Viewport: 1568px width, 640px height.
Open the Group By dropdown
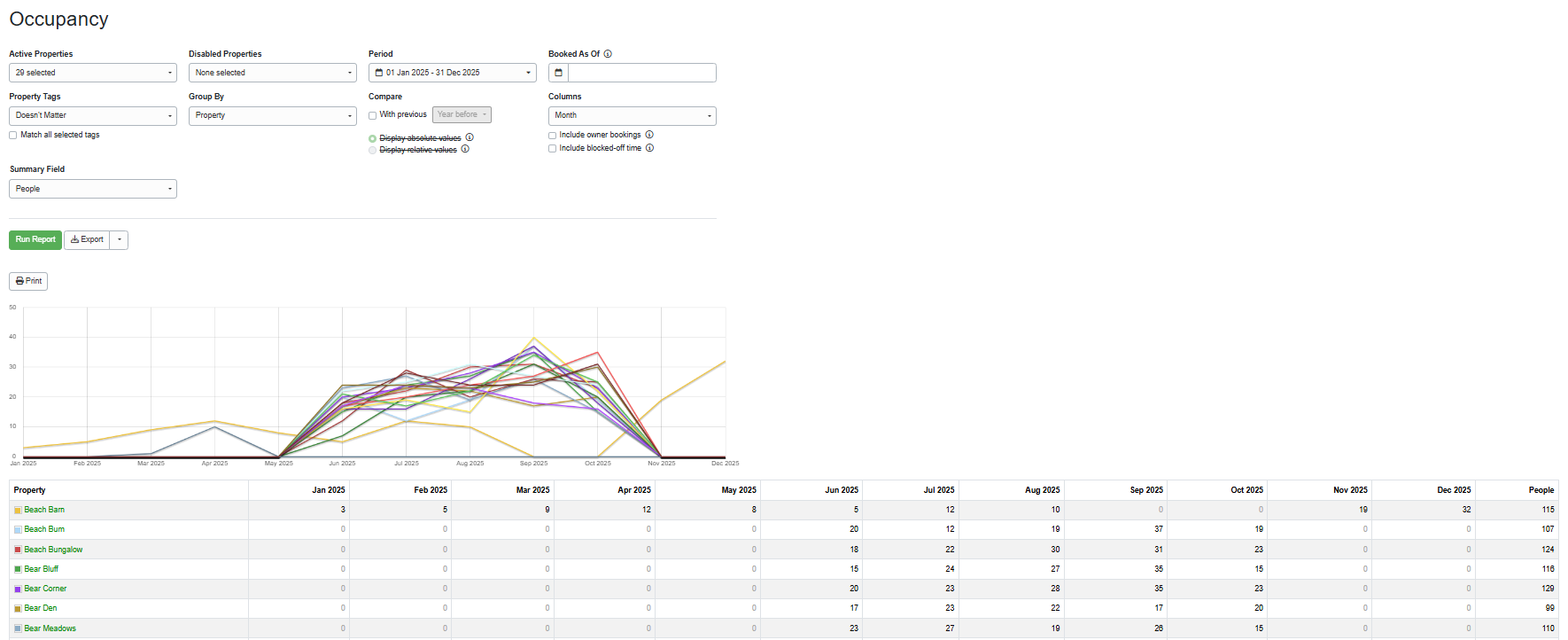coord(273,115)
